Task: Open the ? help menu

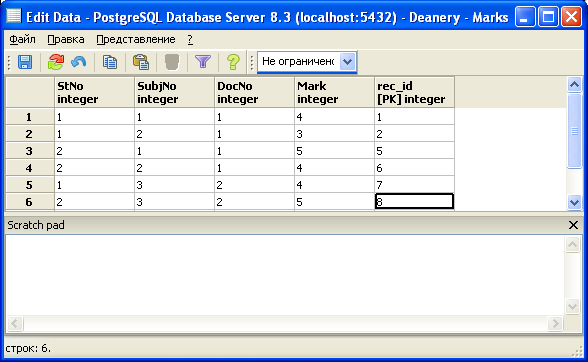Action: [190, 39]
